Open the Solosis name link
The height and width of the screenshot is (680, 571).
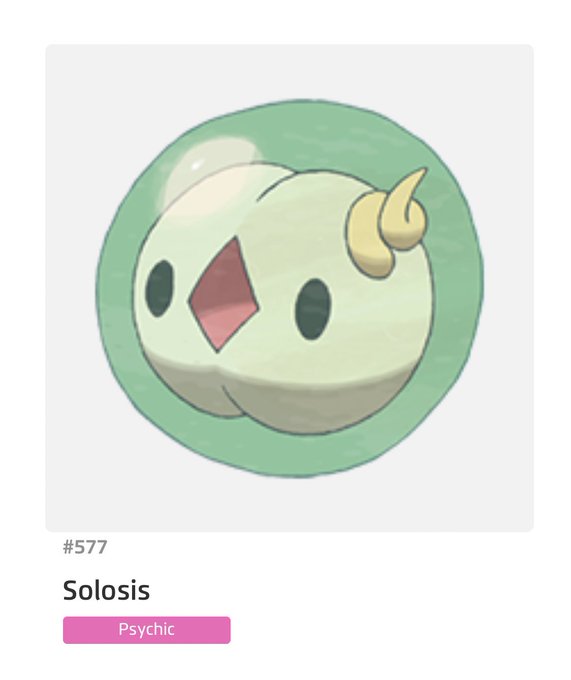(x=106, y=590)
